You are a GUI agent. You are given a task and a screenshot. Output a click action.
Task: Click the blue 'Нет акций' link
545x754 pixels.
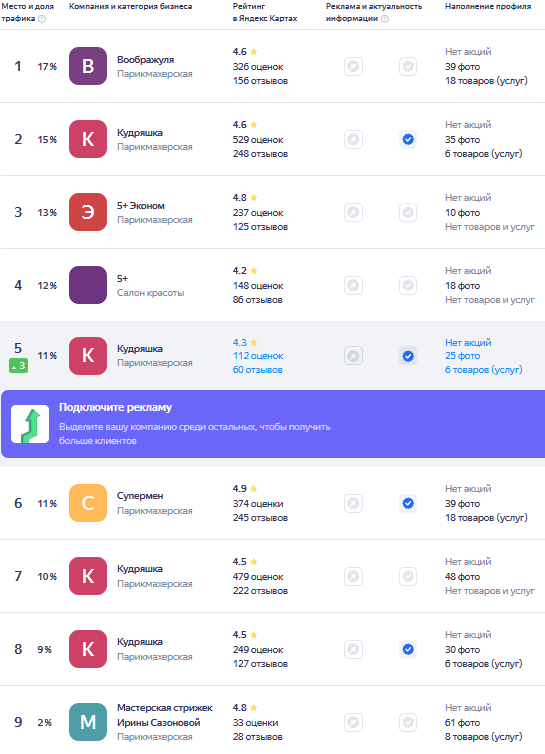pyautogui.click(x=468, y=342)
